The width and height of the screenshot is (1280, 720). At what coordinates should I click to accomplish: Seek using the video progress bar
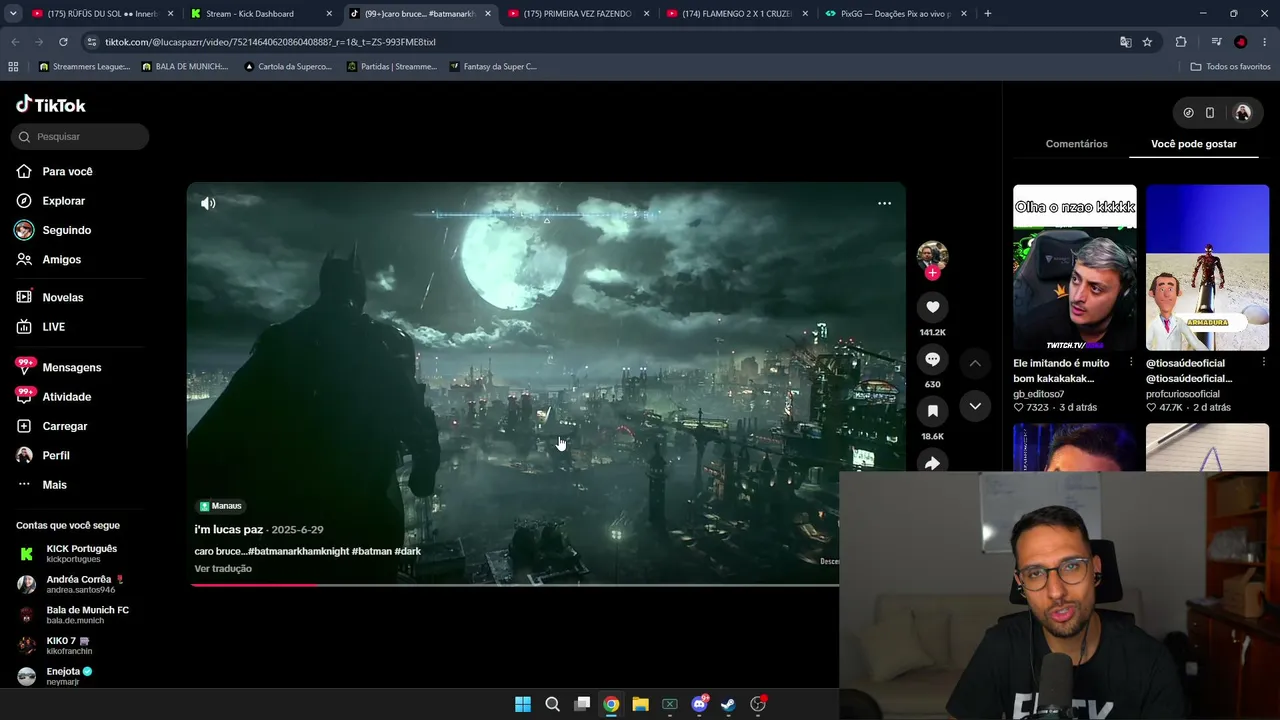point(515,585)
